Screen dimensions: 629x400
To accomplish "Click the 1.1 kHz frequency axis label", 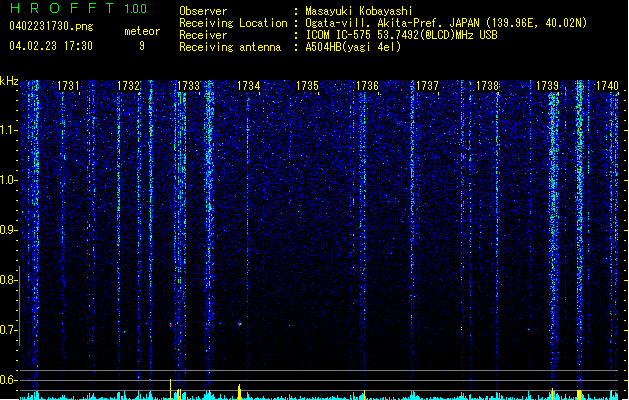I will coord(8,130).
